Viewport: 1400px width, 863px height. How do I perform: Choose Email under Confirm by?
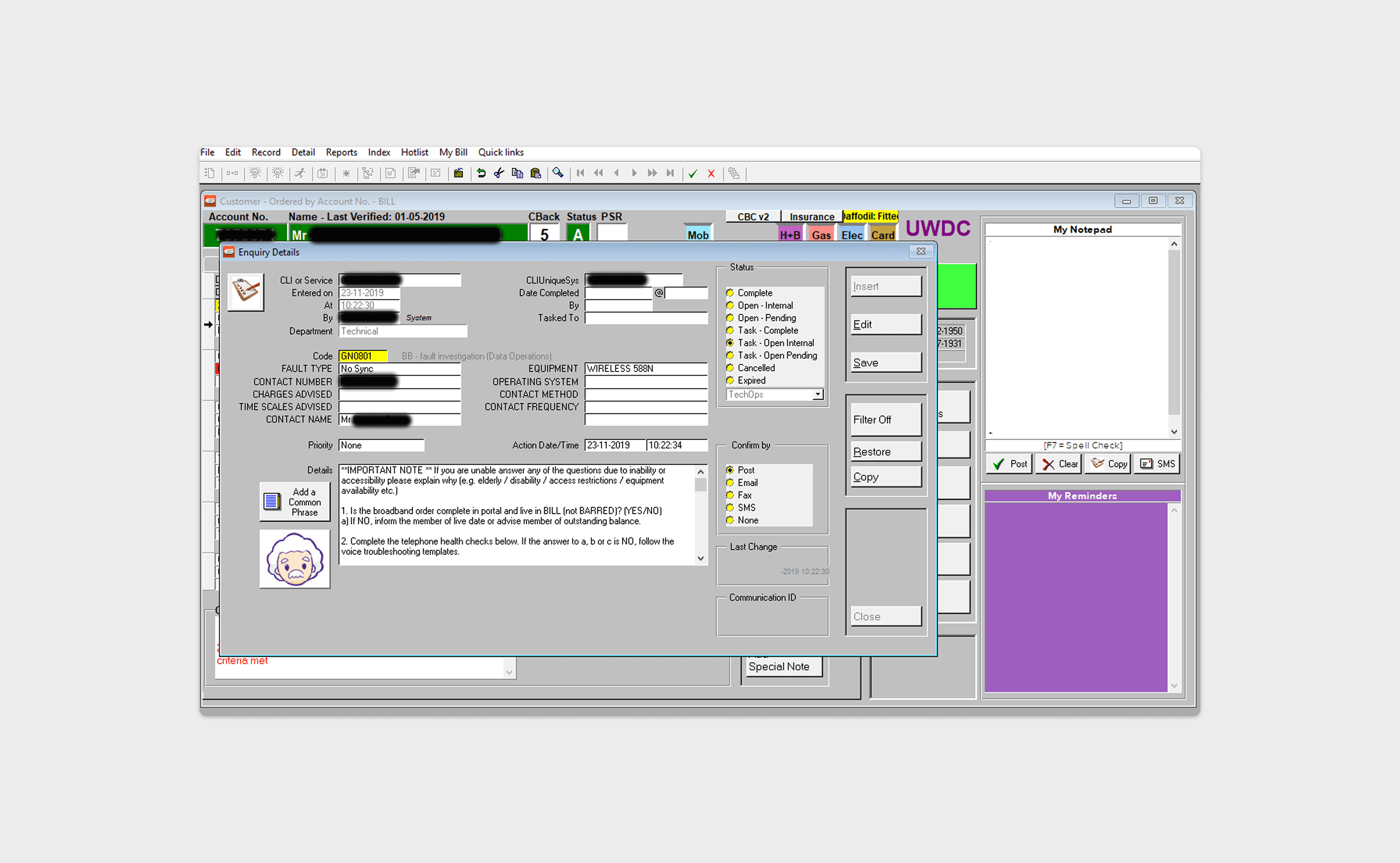[x=730, y=483]
